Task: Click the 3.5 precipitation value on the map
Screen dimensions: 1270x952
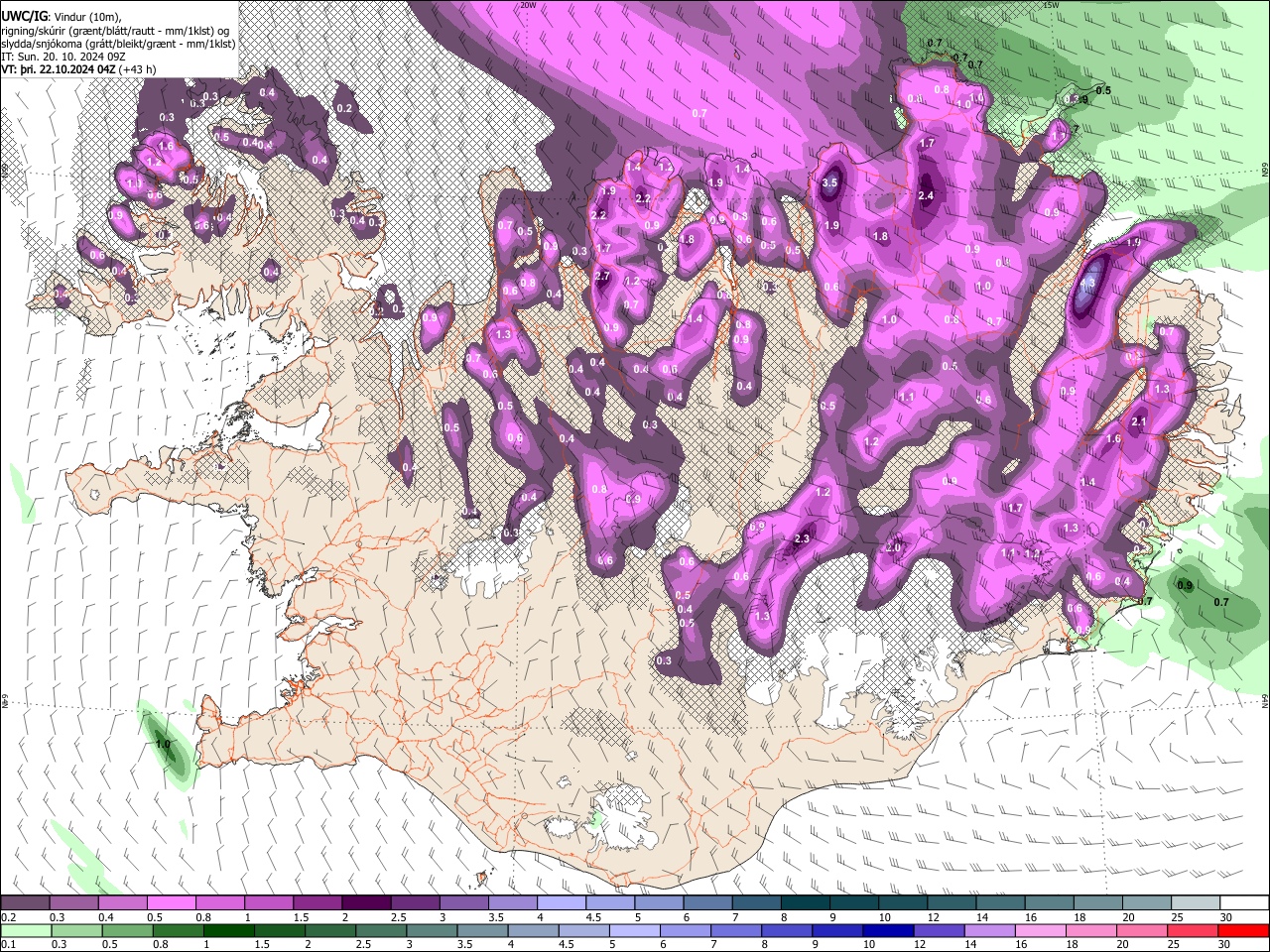Action: pos(830,182)
